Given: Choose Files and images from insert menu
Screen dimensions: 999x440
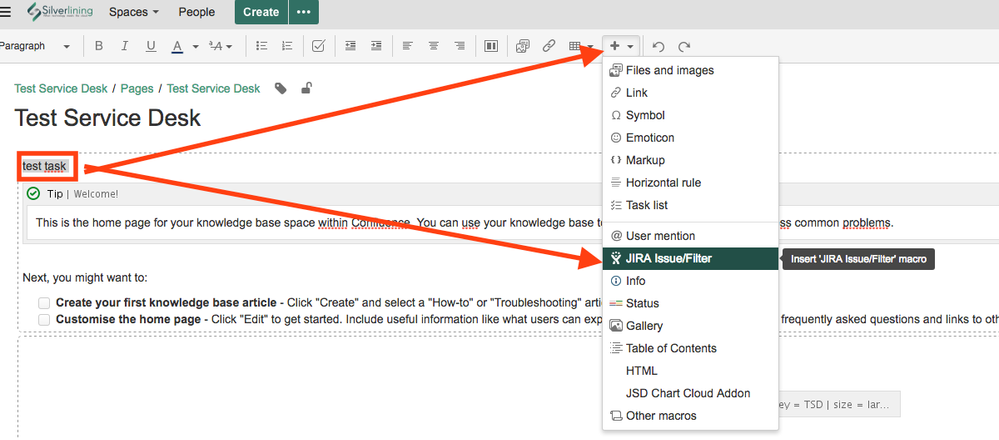Looking at the screenshot, I should point(690,70).
